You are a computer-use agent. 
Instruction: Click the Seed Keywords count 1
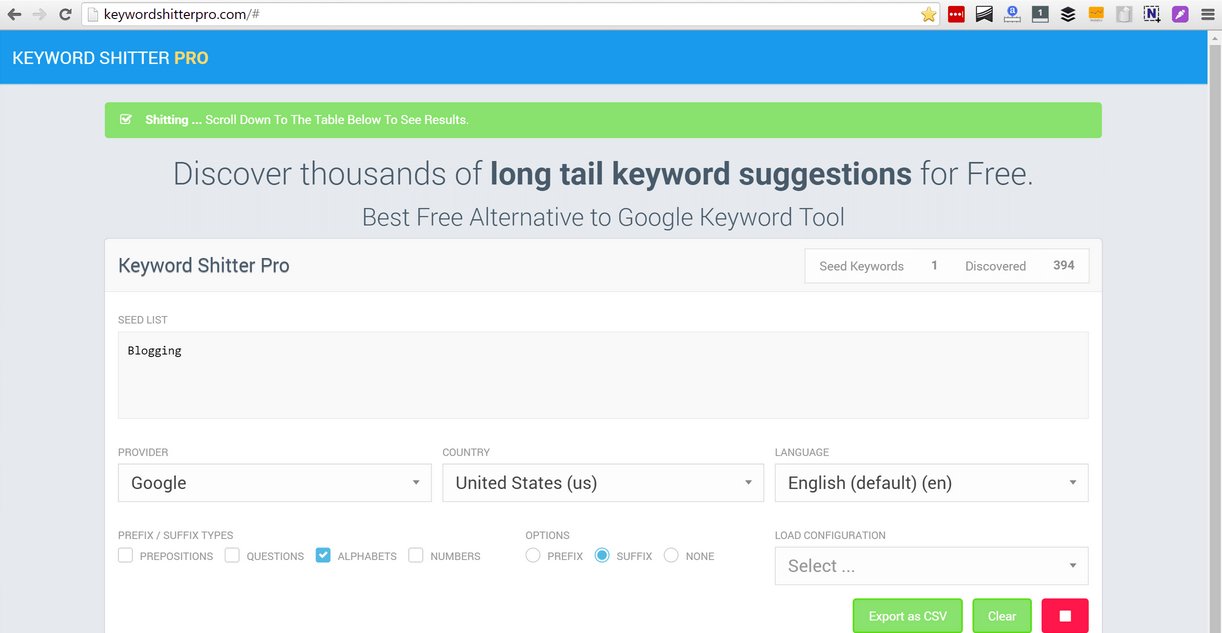click(x=934, y=265)
